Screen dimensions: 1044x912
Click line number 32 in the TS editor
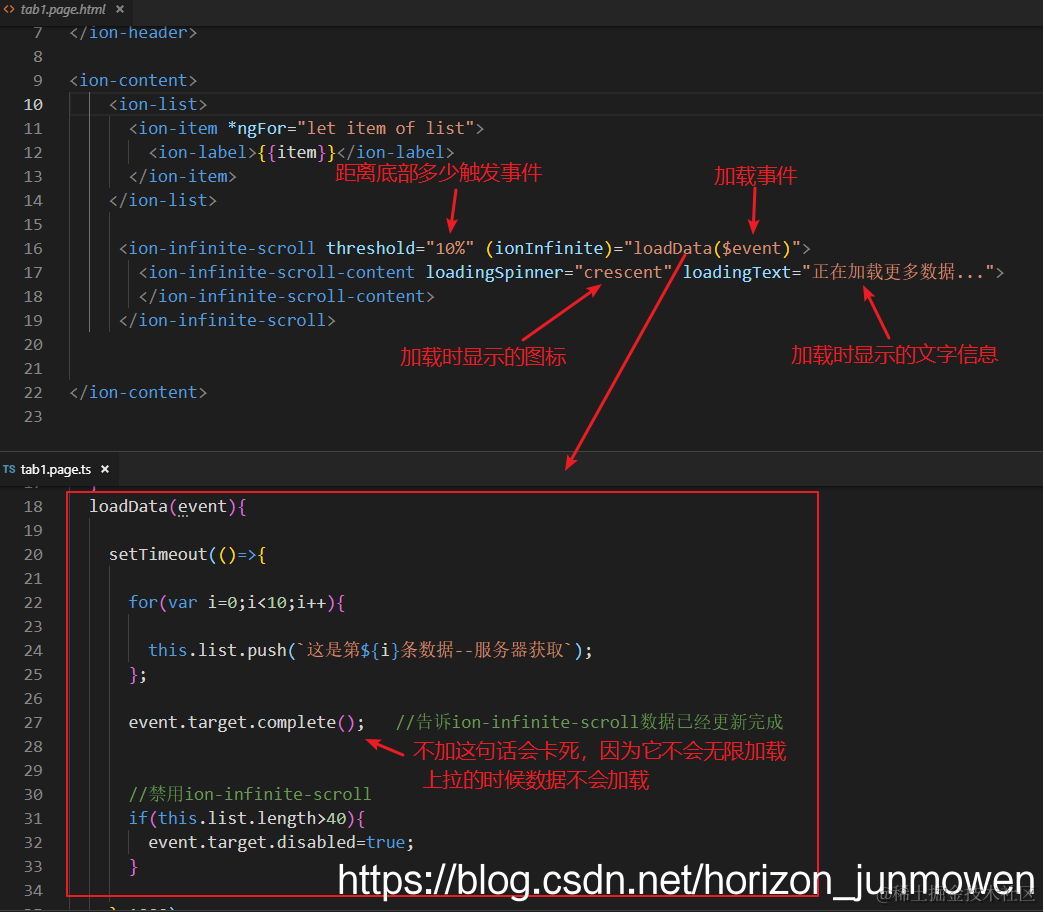[33, 842]
